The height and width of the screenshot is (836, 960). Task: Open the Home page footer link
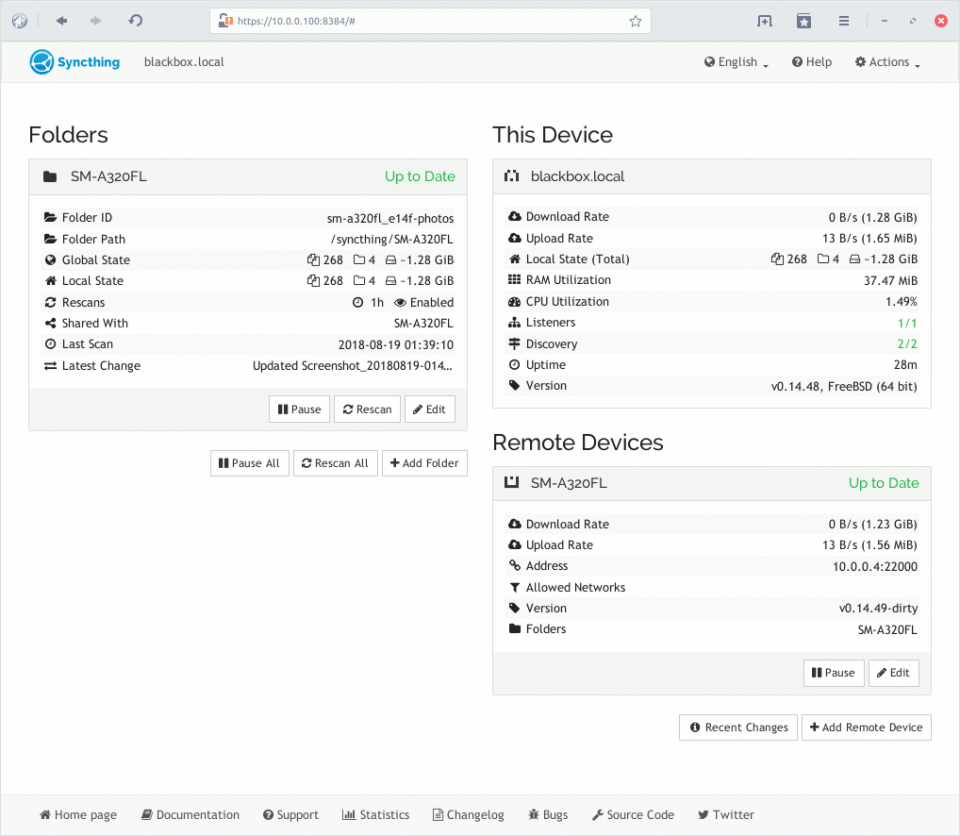point(78,815)
